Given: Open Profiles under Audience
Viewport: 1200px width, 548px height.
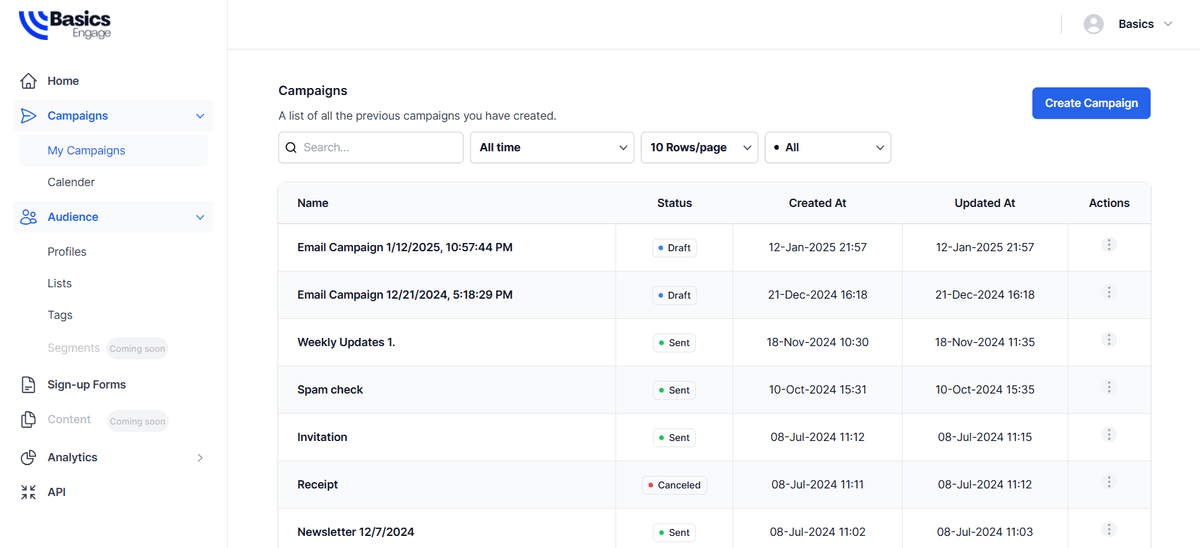Looking at the screenshot, I should click(67, 252).
